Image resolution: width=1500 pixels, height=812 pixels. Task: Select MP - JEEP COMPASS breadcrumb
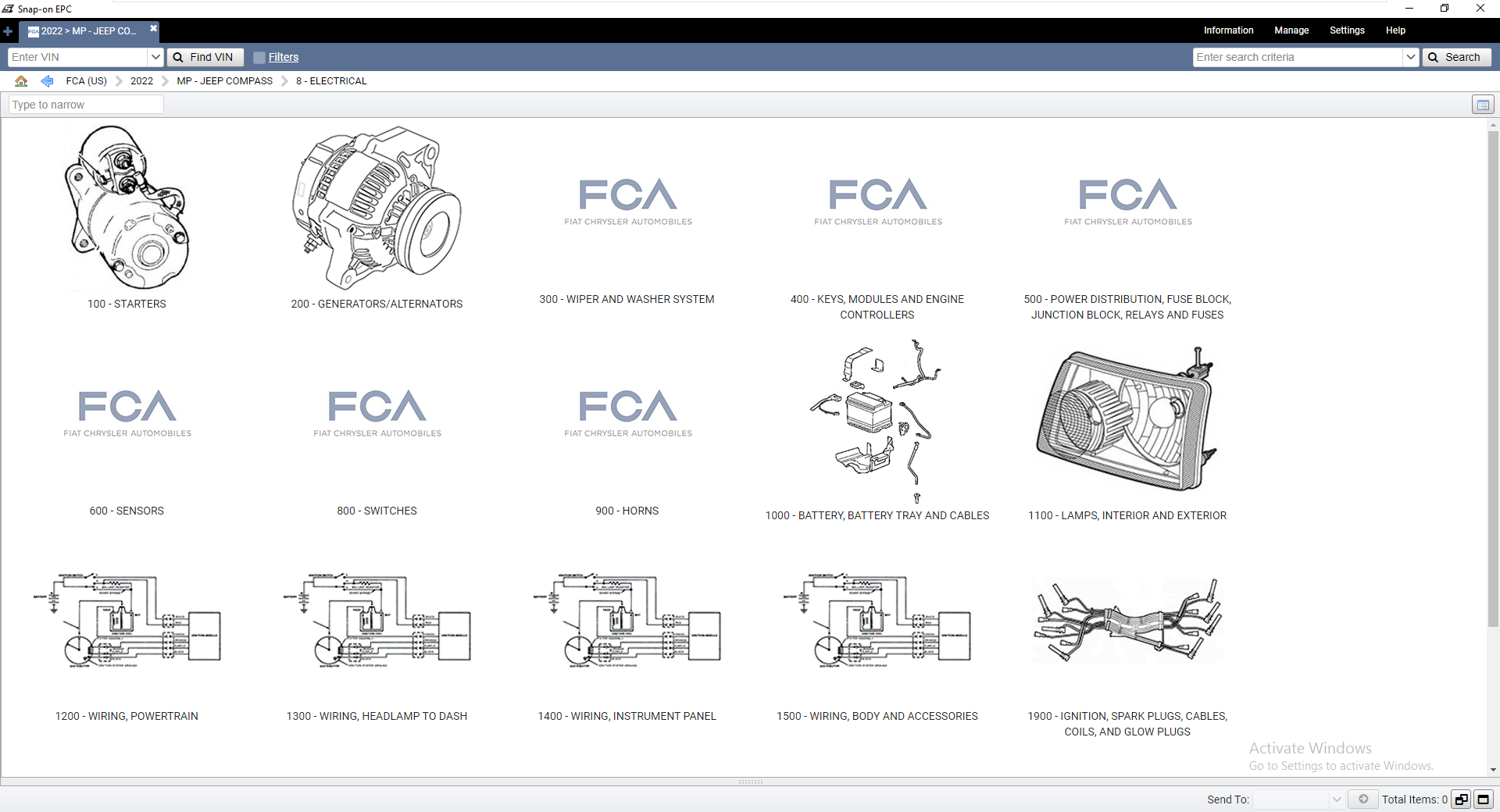[225, 80]
